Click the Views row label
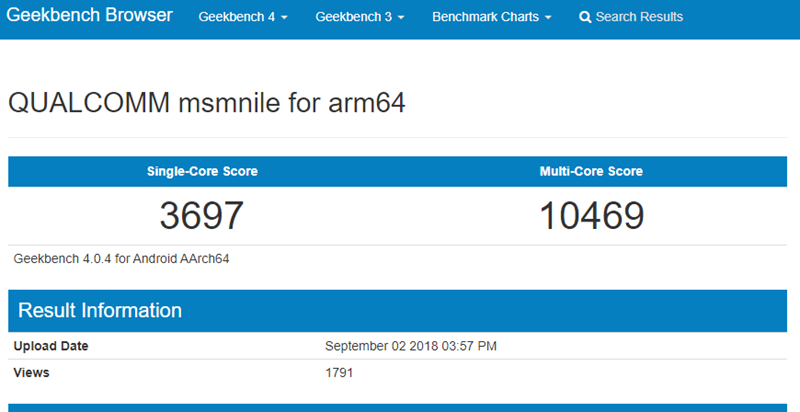 pyautogui.click(x=32, y=373)
